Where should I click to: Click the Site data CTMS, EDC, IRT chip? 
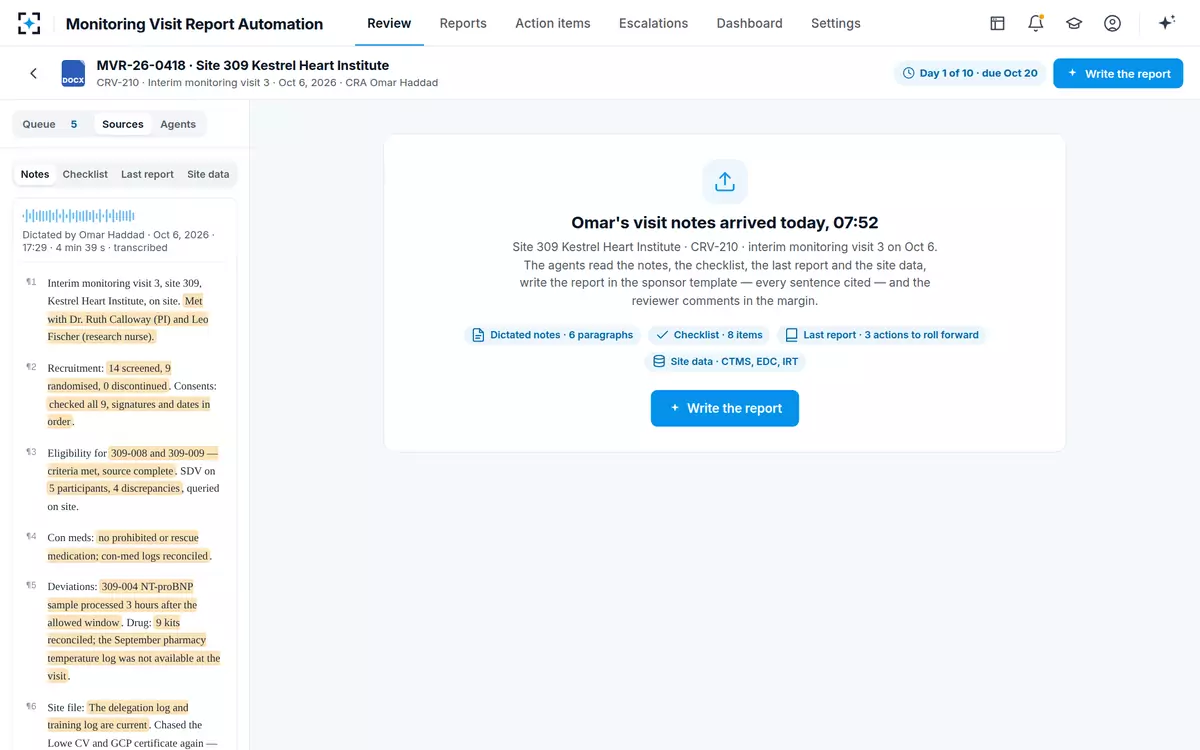pos(725,361)
